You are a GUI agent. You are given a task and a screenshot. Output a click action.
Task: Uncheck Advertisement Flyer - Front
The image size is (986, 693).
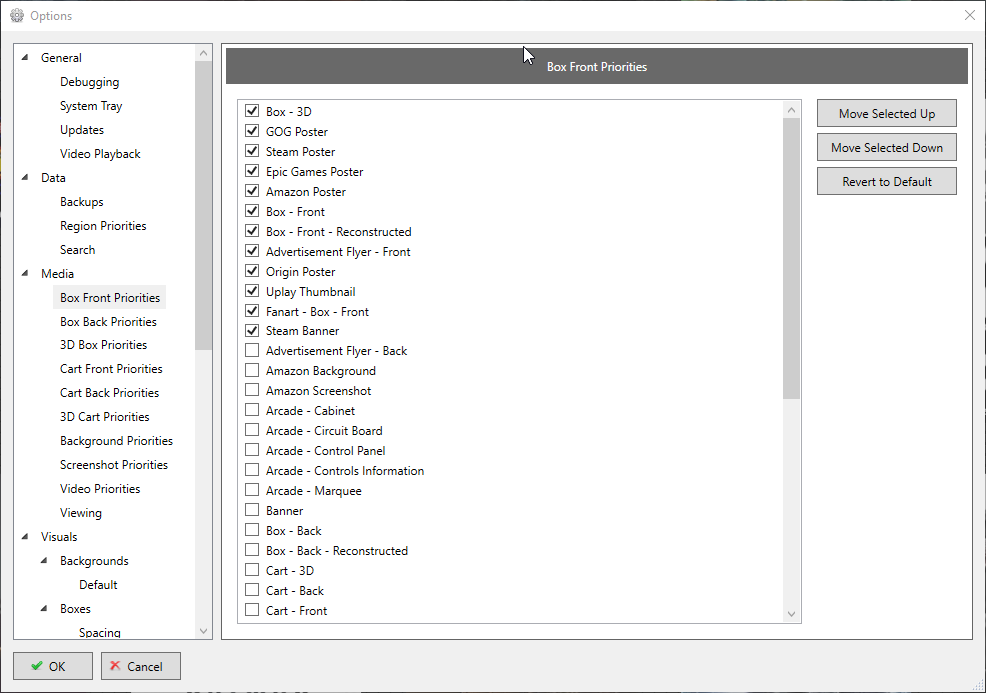(252, 251)
